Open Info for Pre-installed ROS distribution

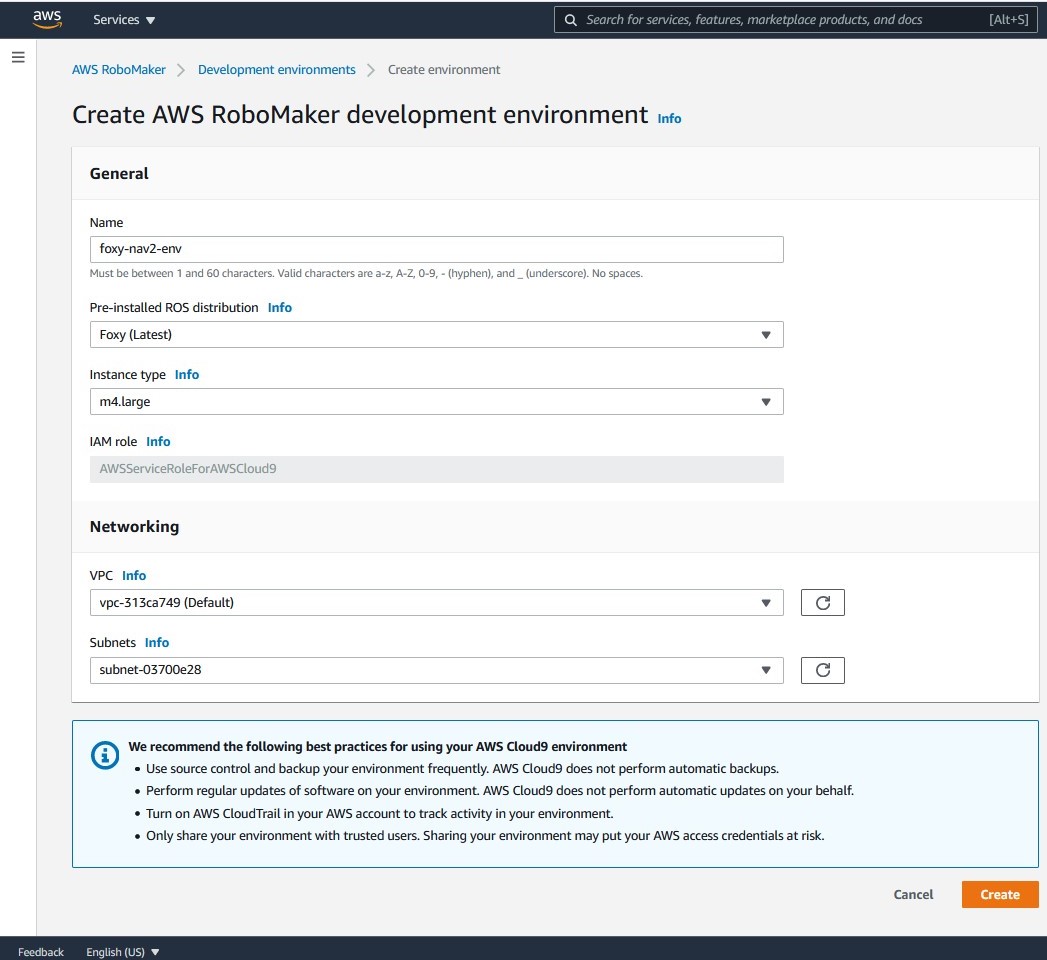pos(280,308)
